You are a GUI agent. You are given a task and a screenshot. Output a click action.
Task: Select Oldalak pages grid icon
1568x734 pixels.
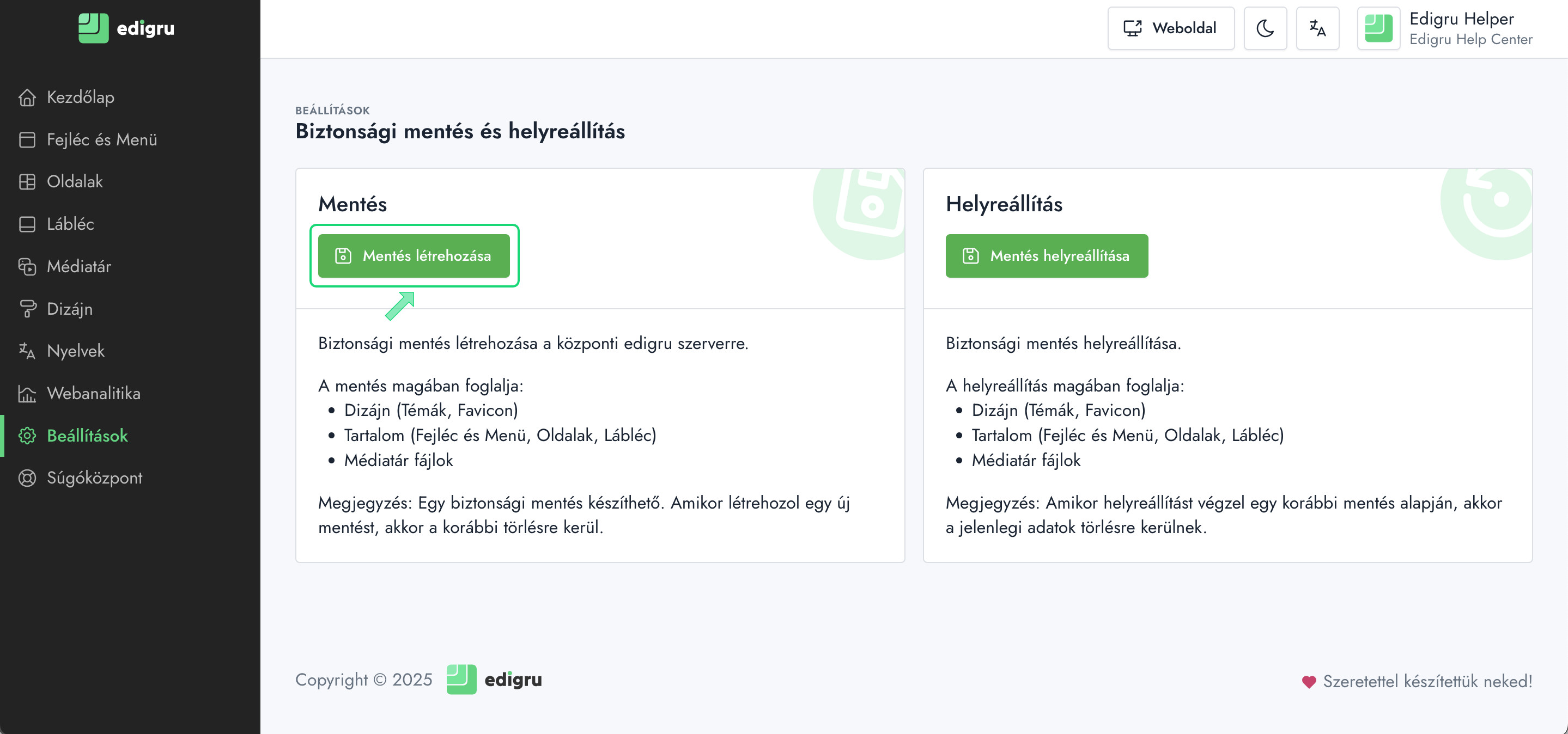(x=27, y=181)
